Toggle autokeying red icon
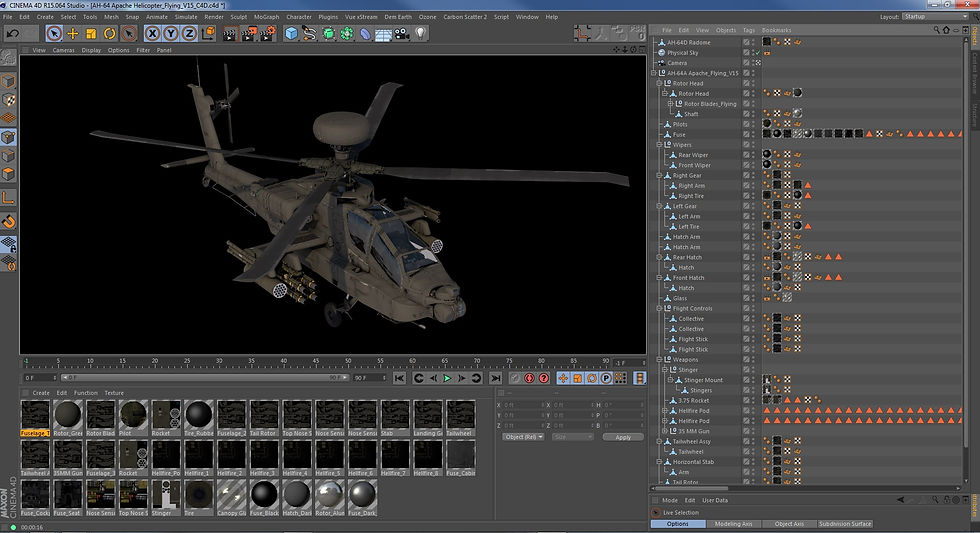Viewport: 980px width, 533px height. (x=529, y=378)
